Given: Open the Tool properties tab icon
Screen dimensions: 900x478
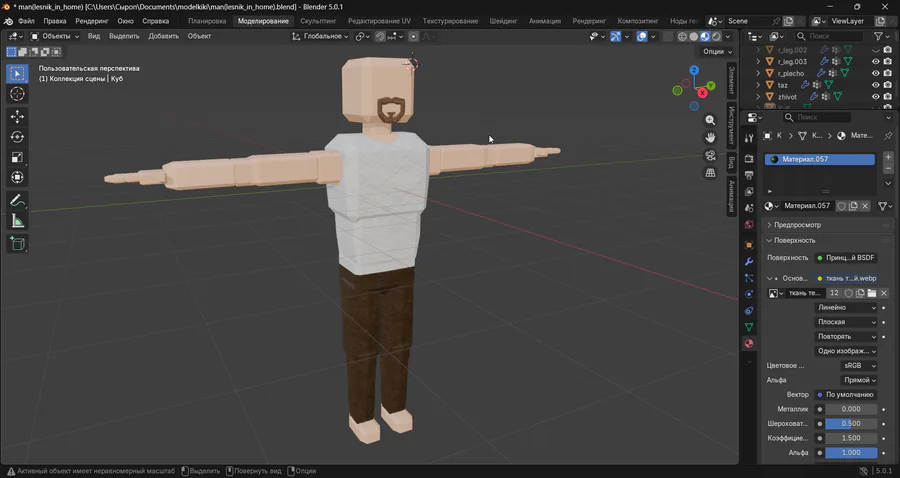Looking at the screenshot, I should click(749, 138).
